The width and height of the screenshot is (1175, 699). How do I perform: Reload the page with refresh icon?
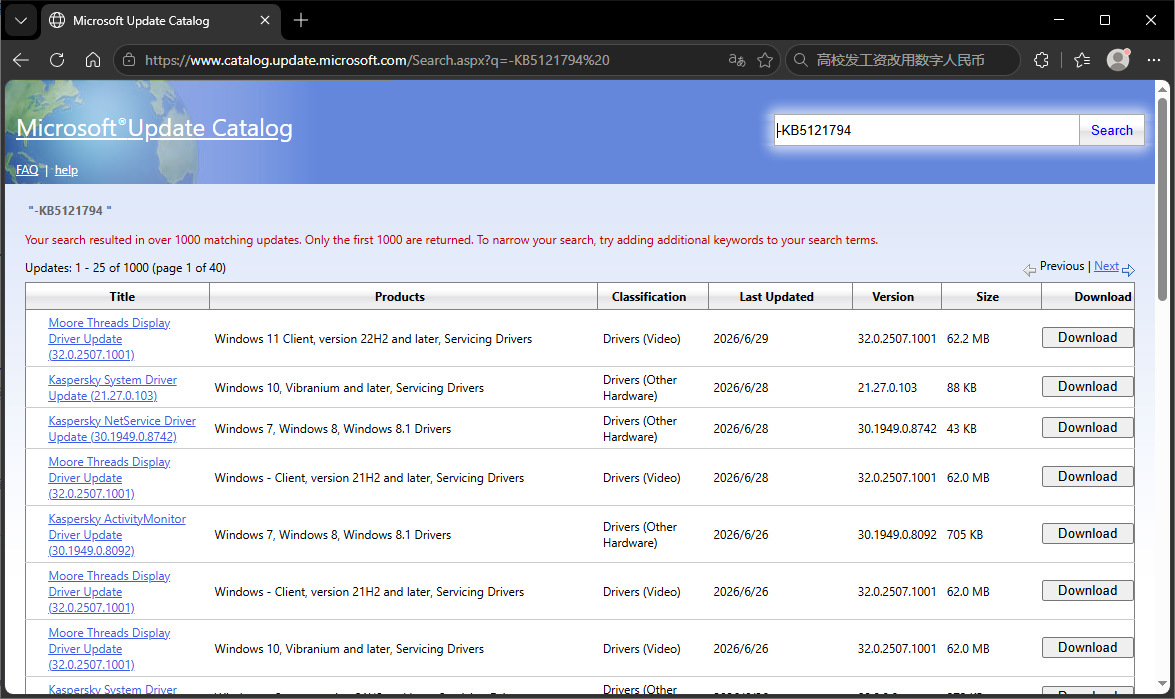point(57,60)
